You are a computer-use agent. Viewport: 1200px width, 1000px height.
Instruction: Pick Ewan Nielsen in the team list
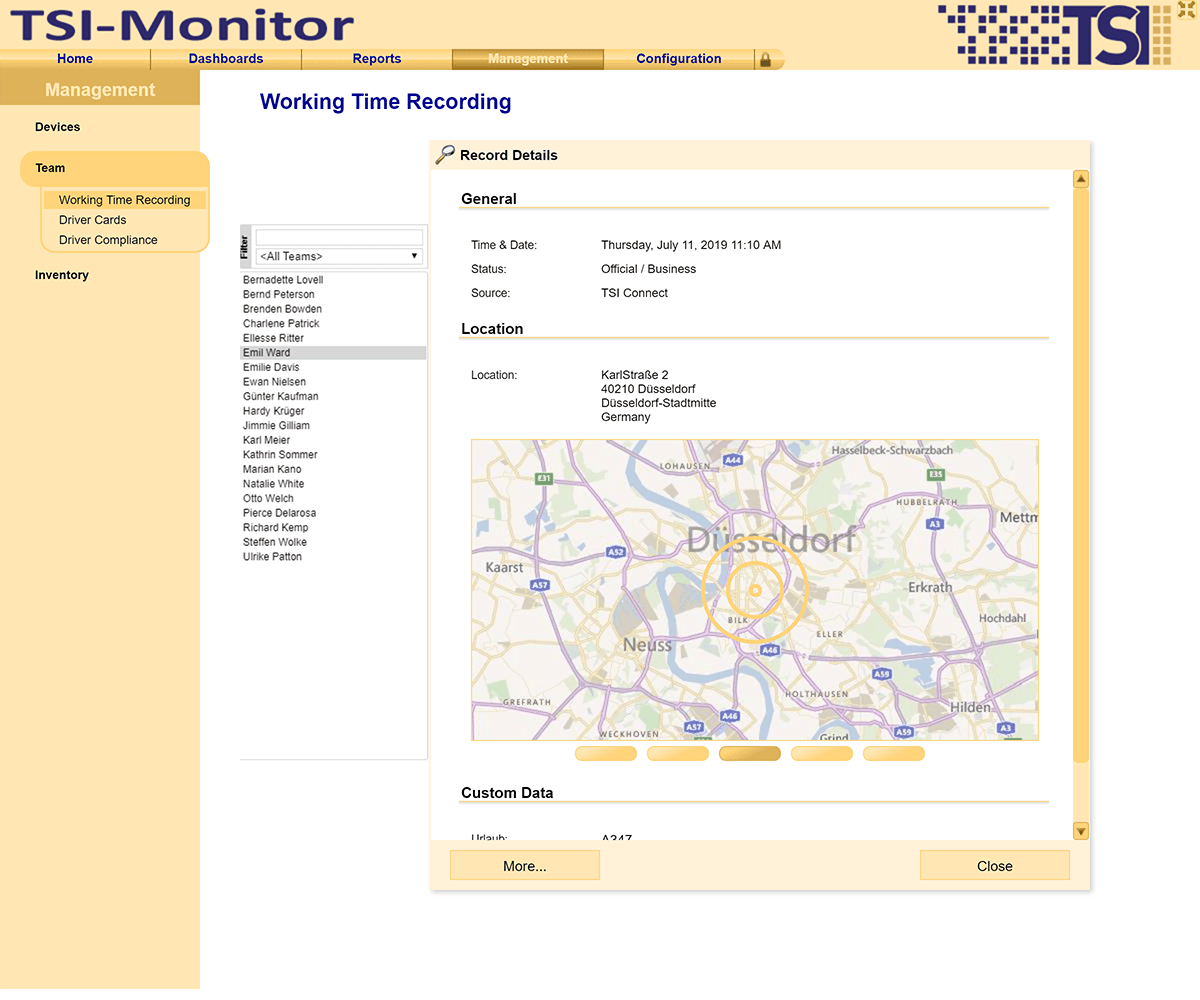334,382
